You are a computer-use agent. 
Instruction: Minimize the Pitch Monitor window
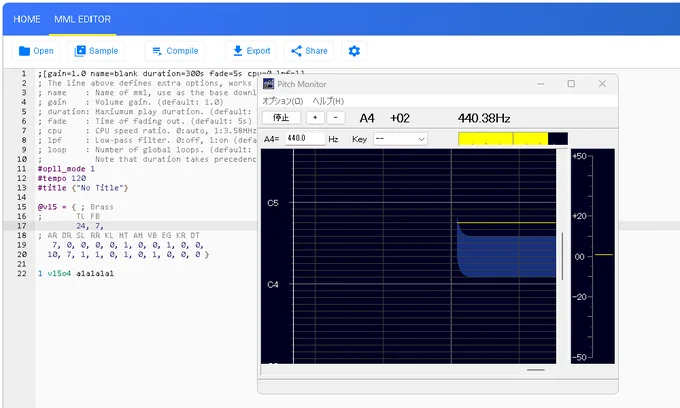pyautogui.click(x=540, y=84)
